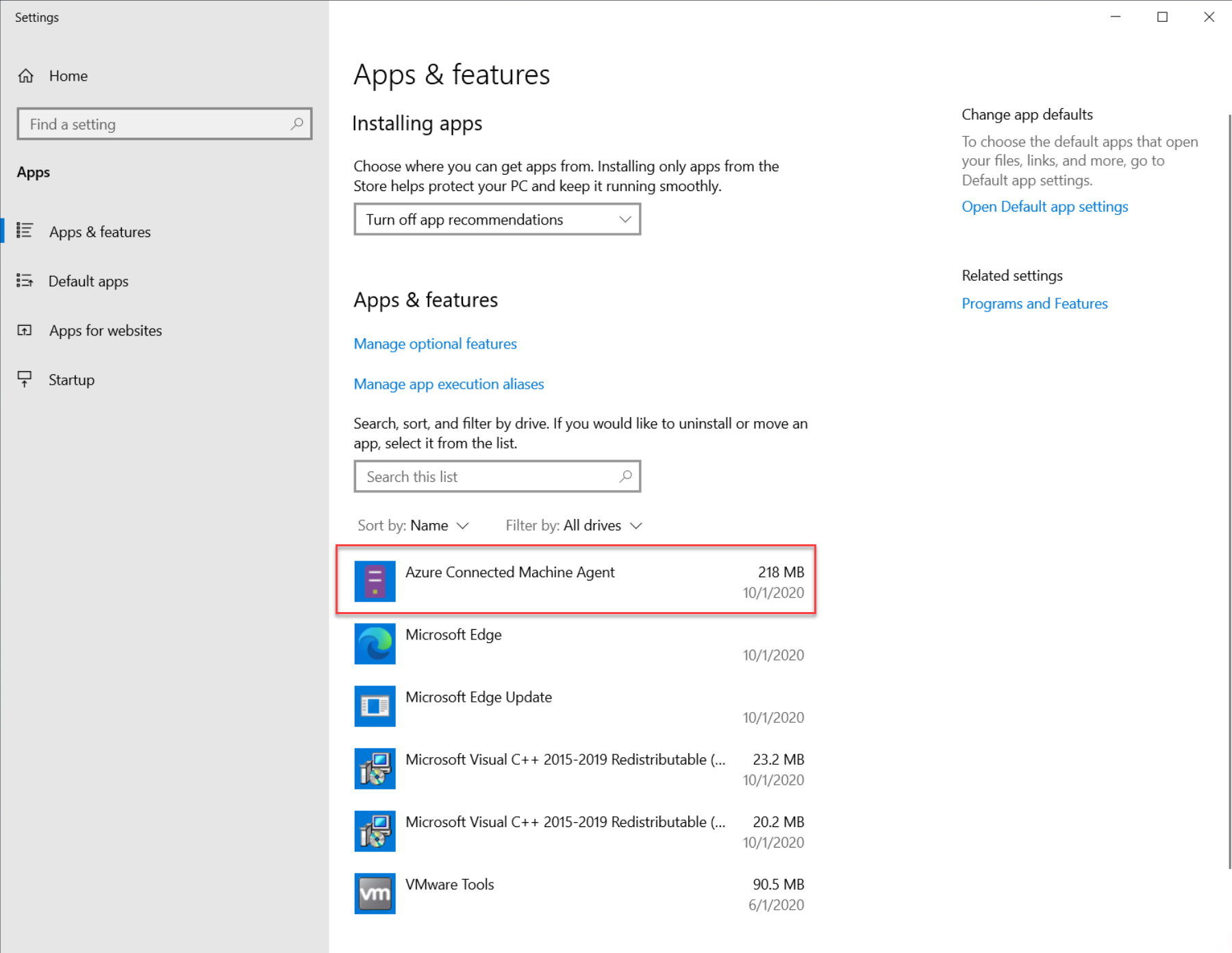Click the Apps & features sidebar list icon
The height and width of the screenshot is (953, 1232).
[25, 231]
